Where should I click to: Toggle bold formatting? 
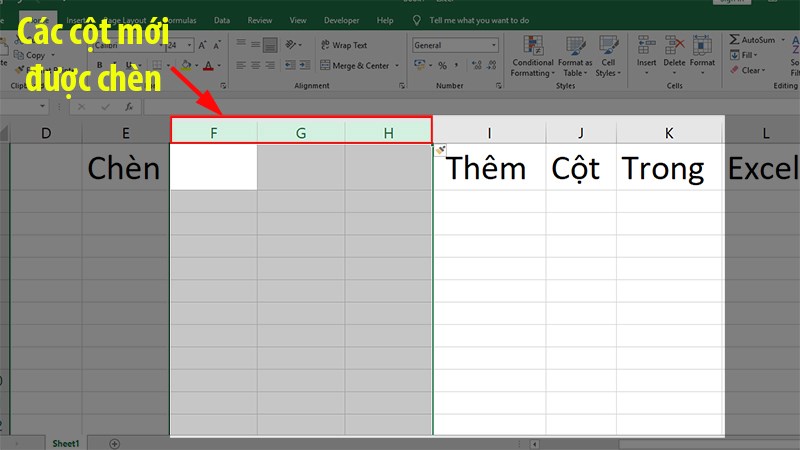99,65
